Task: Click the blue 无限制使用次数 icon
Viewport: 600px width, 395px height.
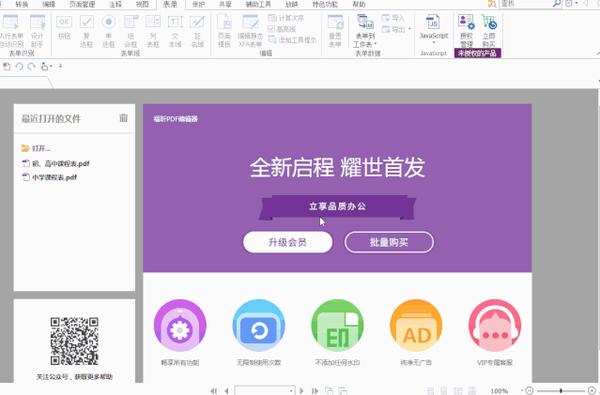Action: (259, 325)
